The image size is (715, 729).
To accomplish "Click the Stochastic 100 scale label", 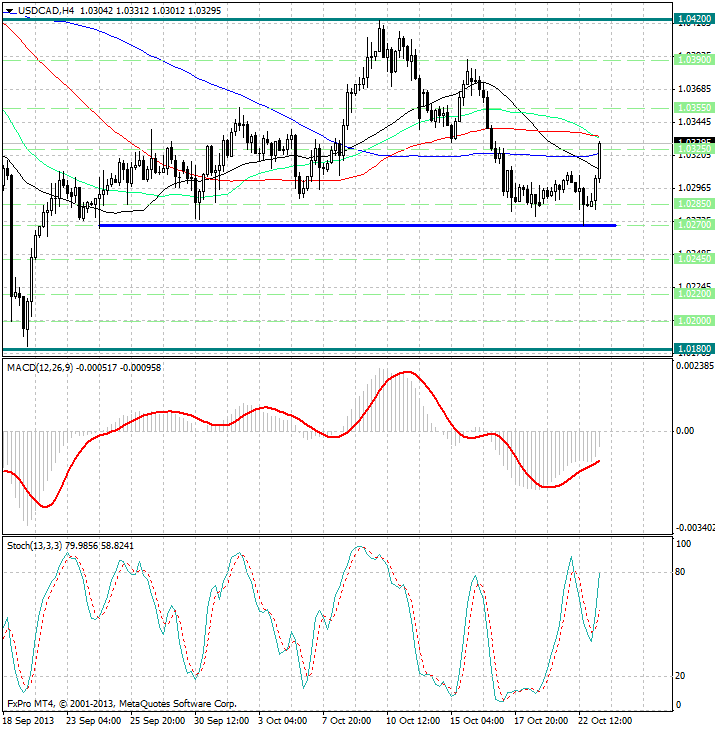I will pyautogui.click(x=683, y=543).
